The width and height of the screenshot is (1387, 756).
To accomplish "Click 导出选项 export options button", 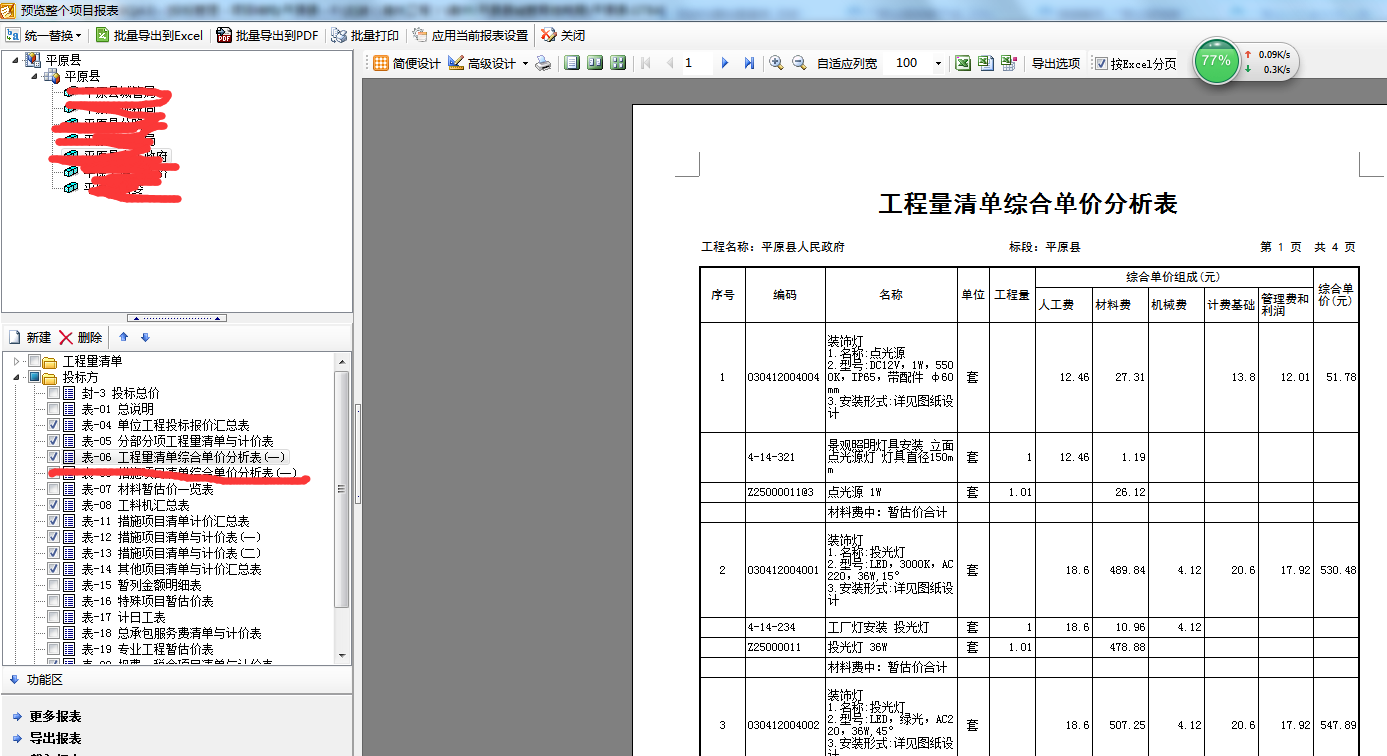I will click(1056, 63).
